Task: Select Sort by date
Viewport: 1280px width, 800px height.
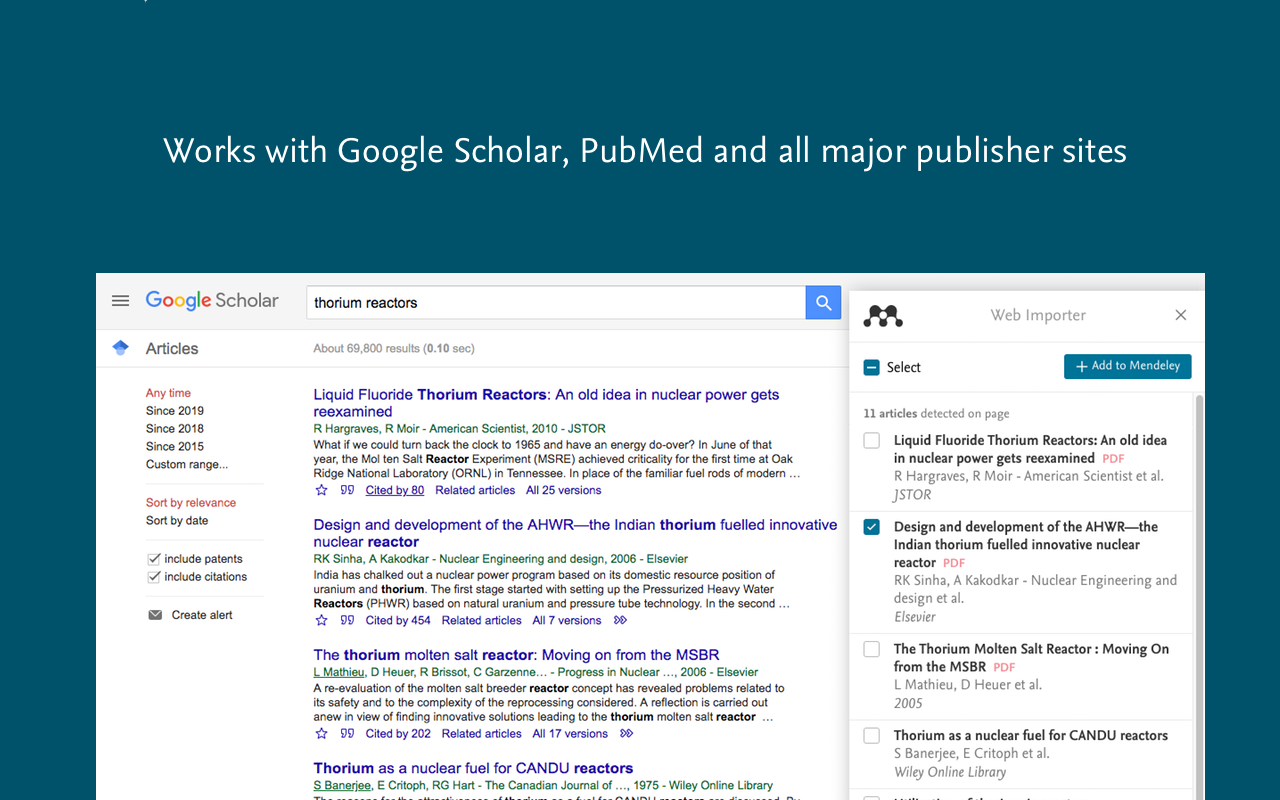Action: pos(177,520)
